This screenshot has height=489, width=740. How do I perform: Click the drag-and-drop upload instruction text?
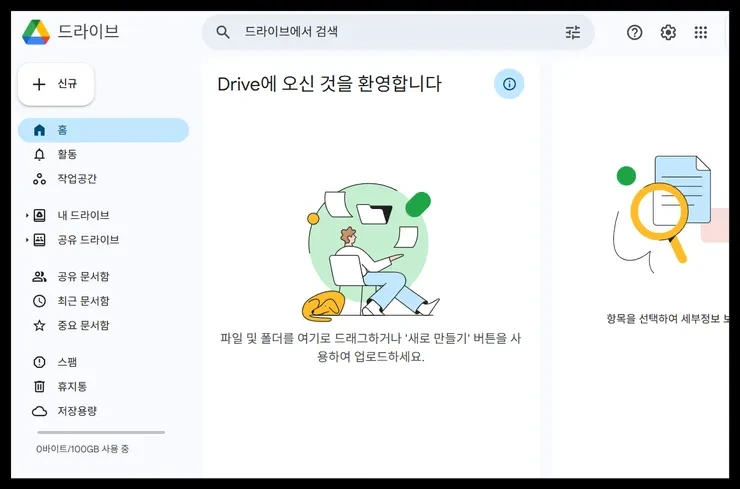click(x=370, y=347)
